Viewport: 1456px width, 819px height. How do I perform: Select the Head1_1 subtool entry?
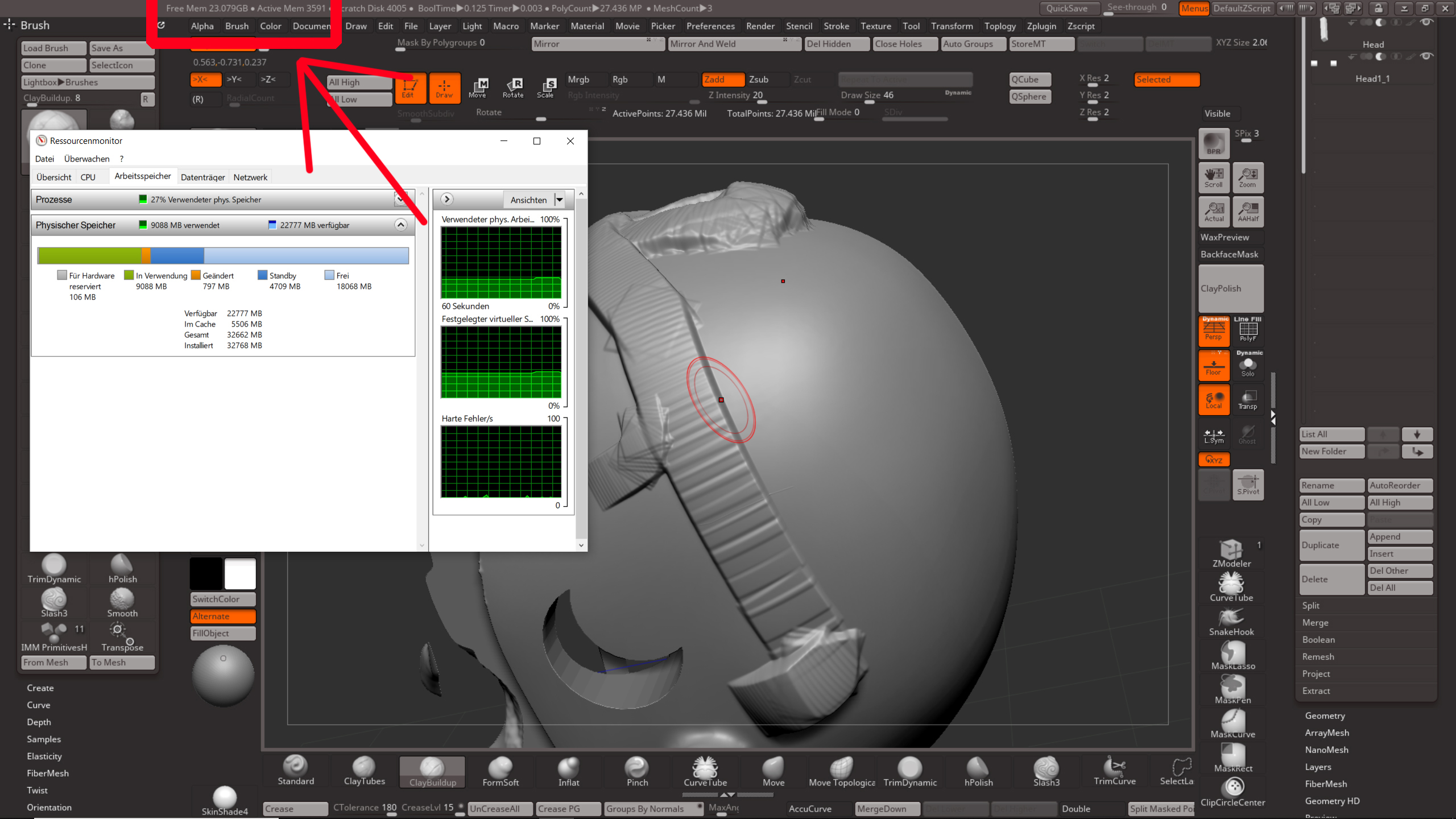point(1372,78)
